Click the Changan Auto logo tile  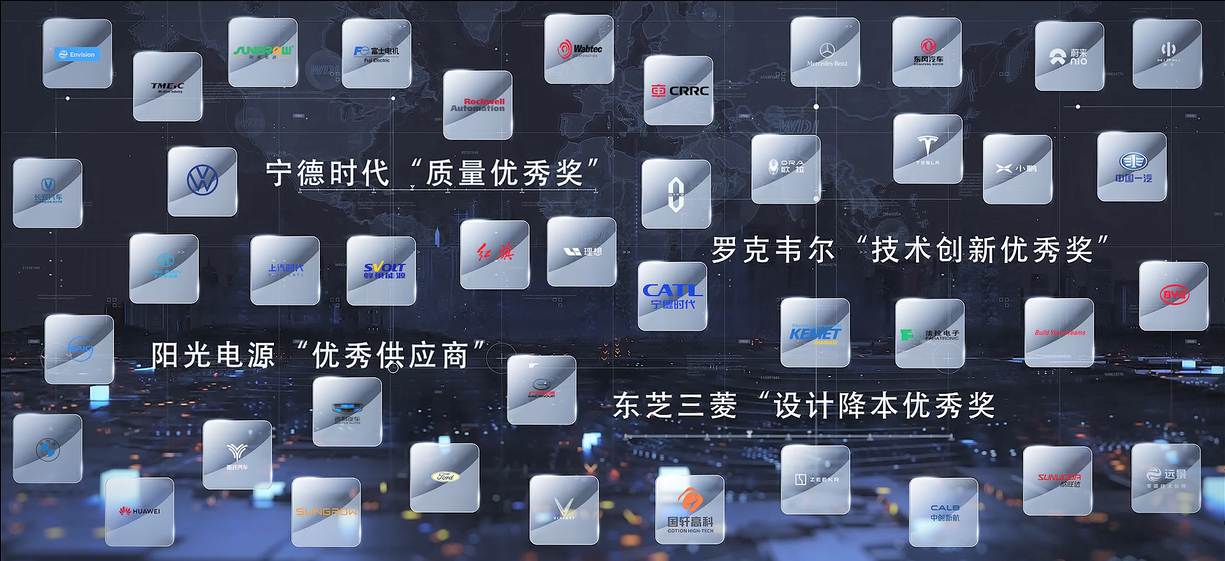pyautogui.click(x=47, y=192)
